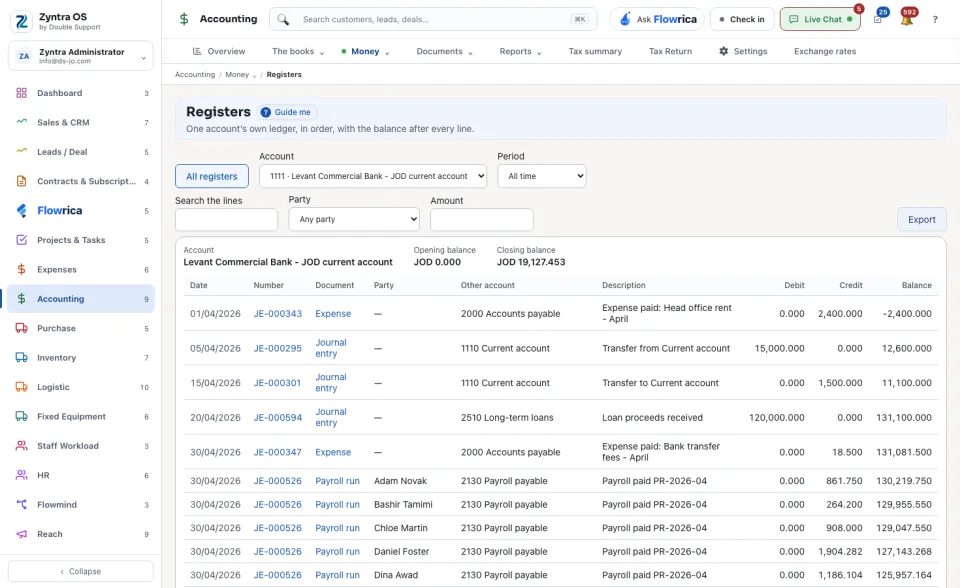Open the Dashboard sidebar icon

point(21,93)
